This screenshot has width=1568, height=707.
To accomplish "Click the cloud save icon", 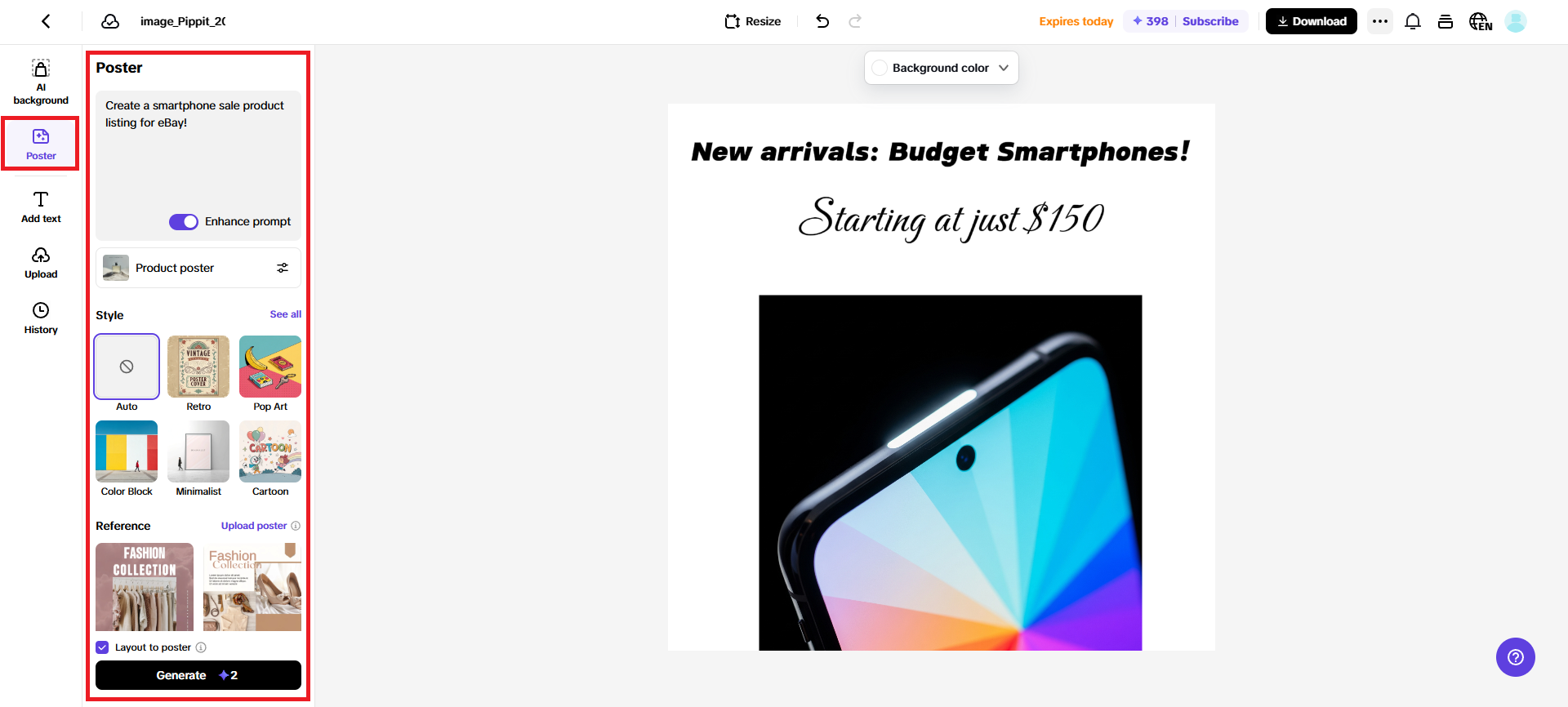I will pos(110,21).
